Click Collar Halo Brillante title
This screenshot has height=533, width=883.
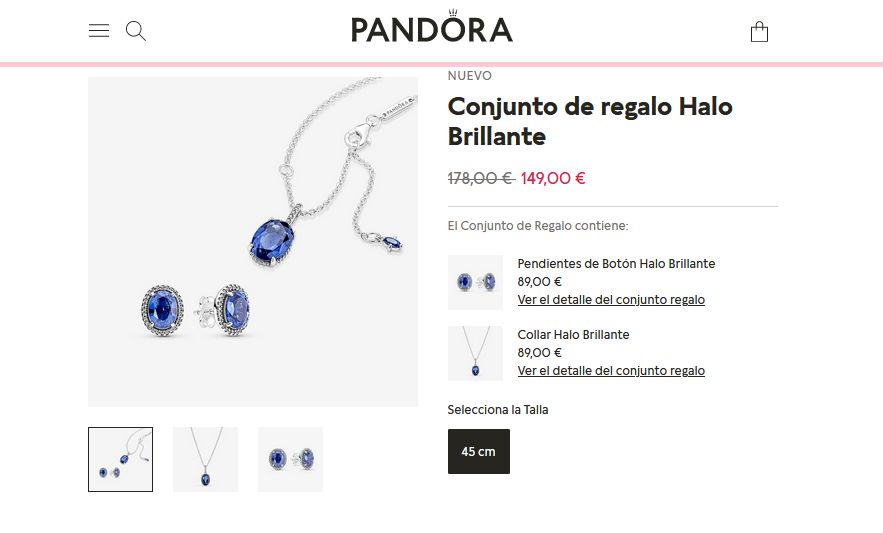coord(573,335)
